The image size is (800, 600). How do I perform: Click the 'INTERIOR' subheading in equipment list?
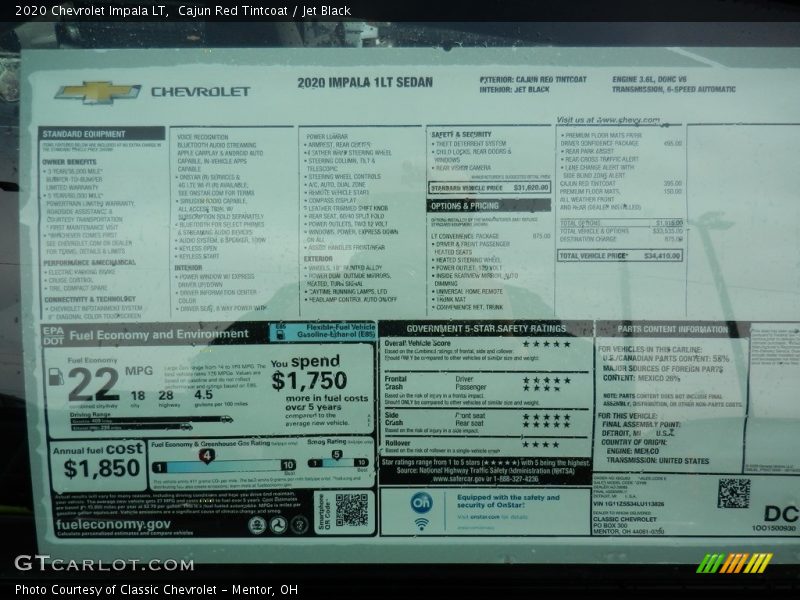[188, 268]
